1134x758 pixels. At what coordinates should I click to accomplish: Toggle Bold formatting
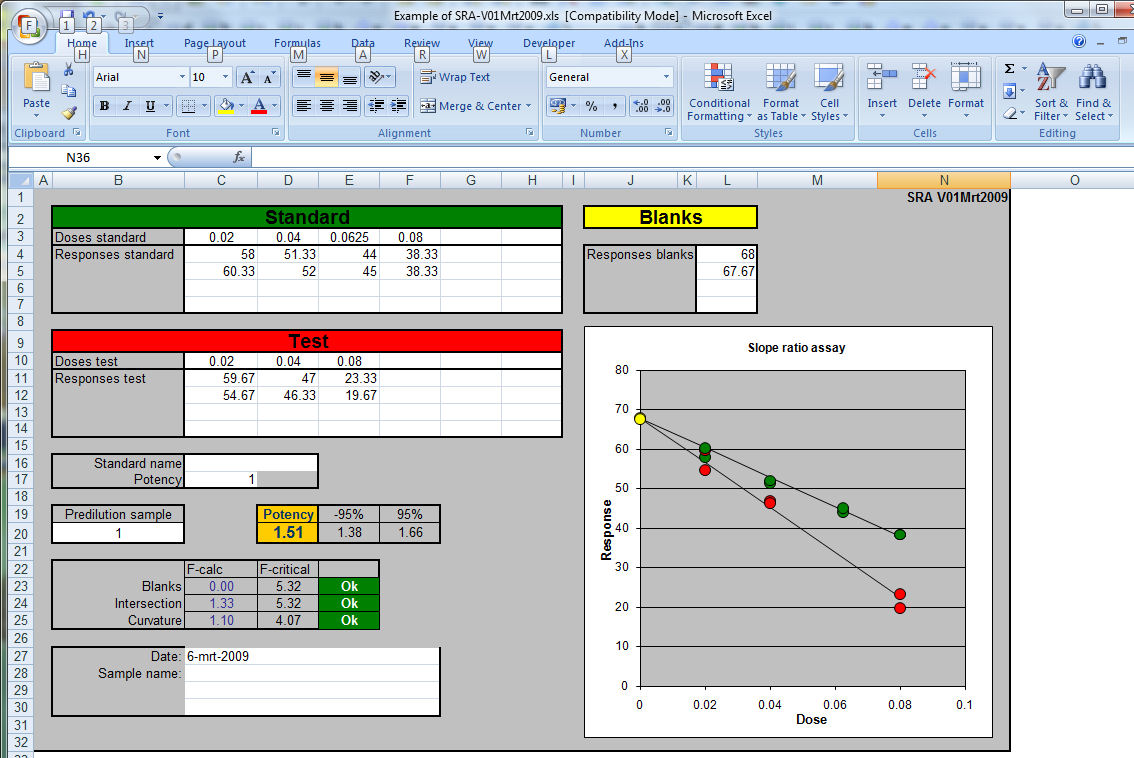(x=104, y=106)
